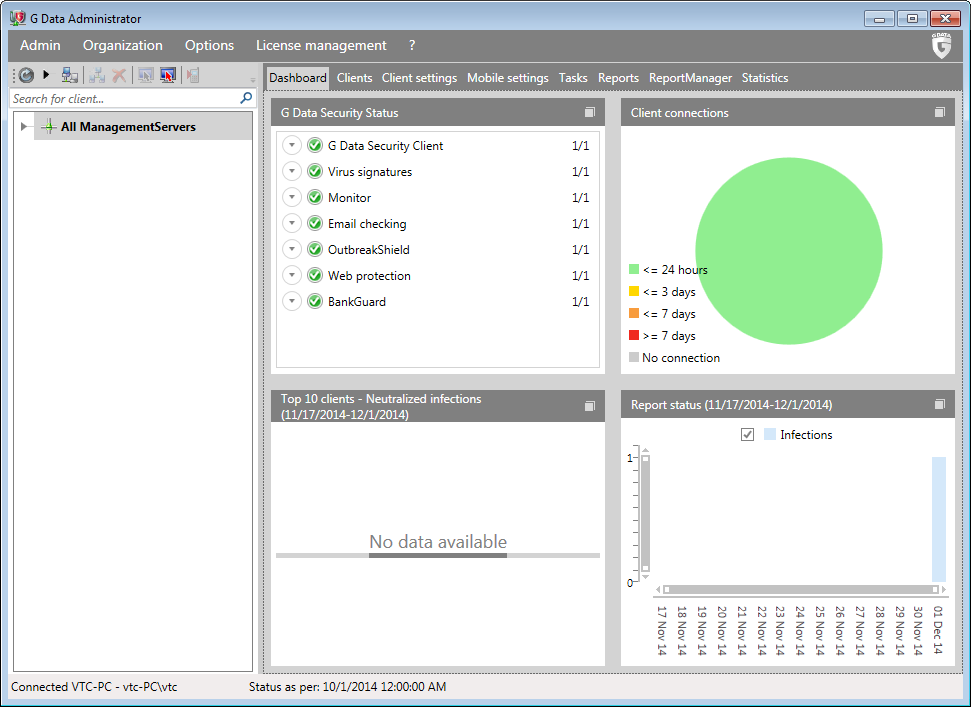Screen dimensions: 971x707
Task: Maximize the Report status panel
Action: coord(940,405)
